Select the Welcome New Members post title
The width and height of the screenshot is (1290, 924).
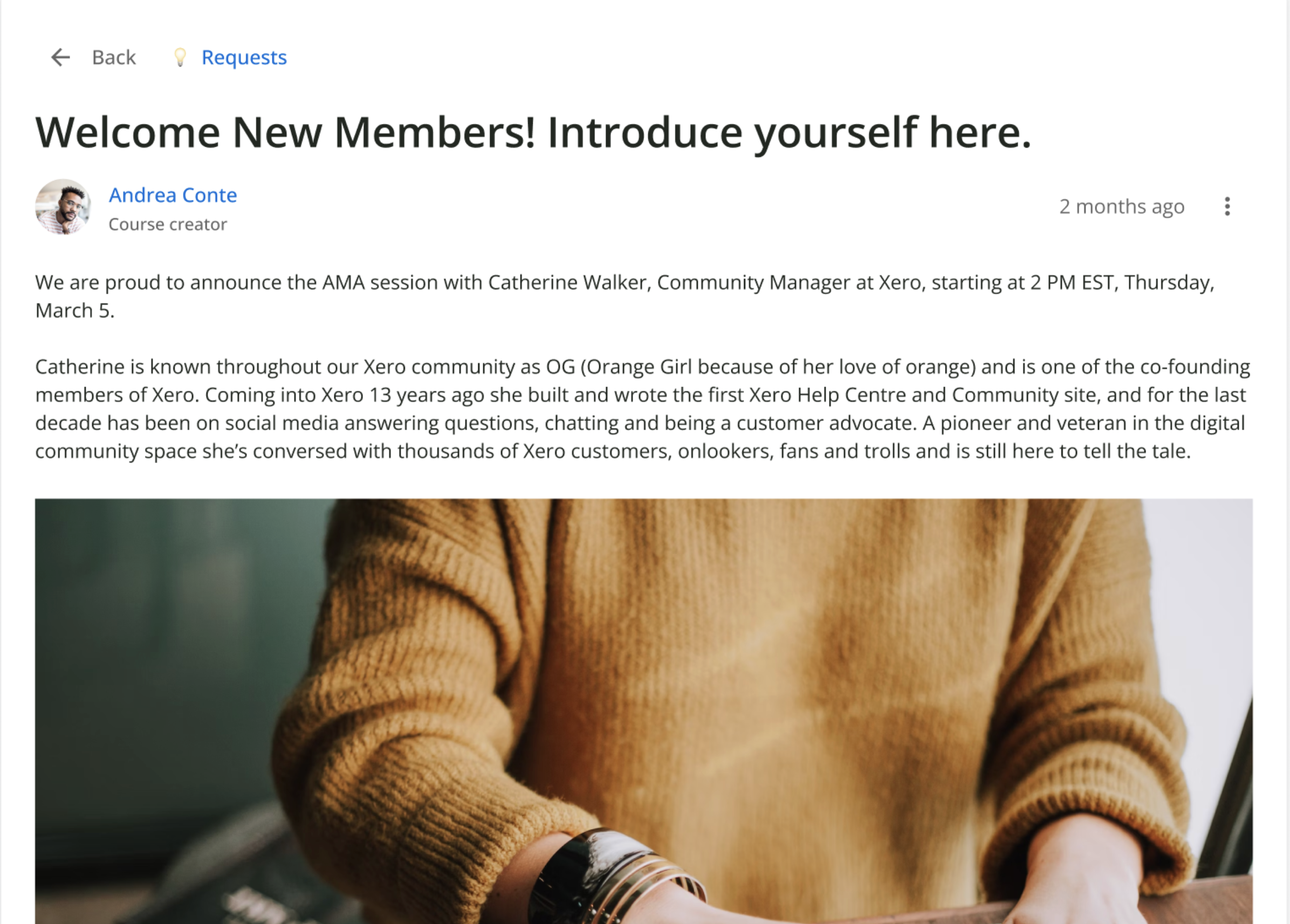click(533, 133)
